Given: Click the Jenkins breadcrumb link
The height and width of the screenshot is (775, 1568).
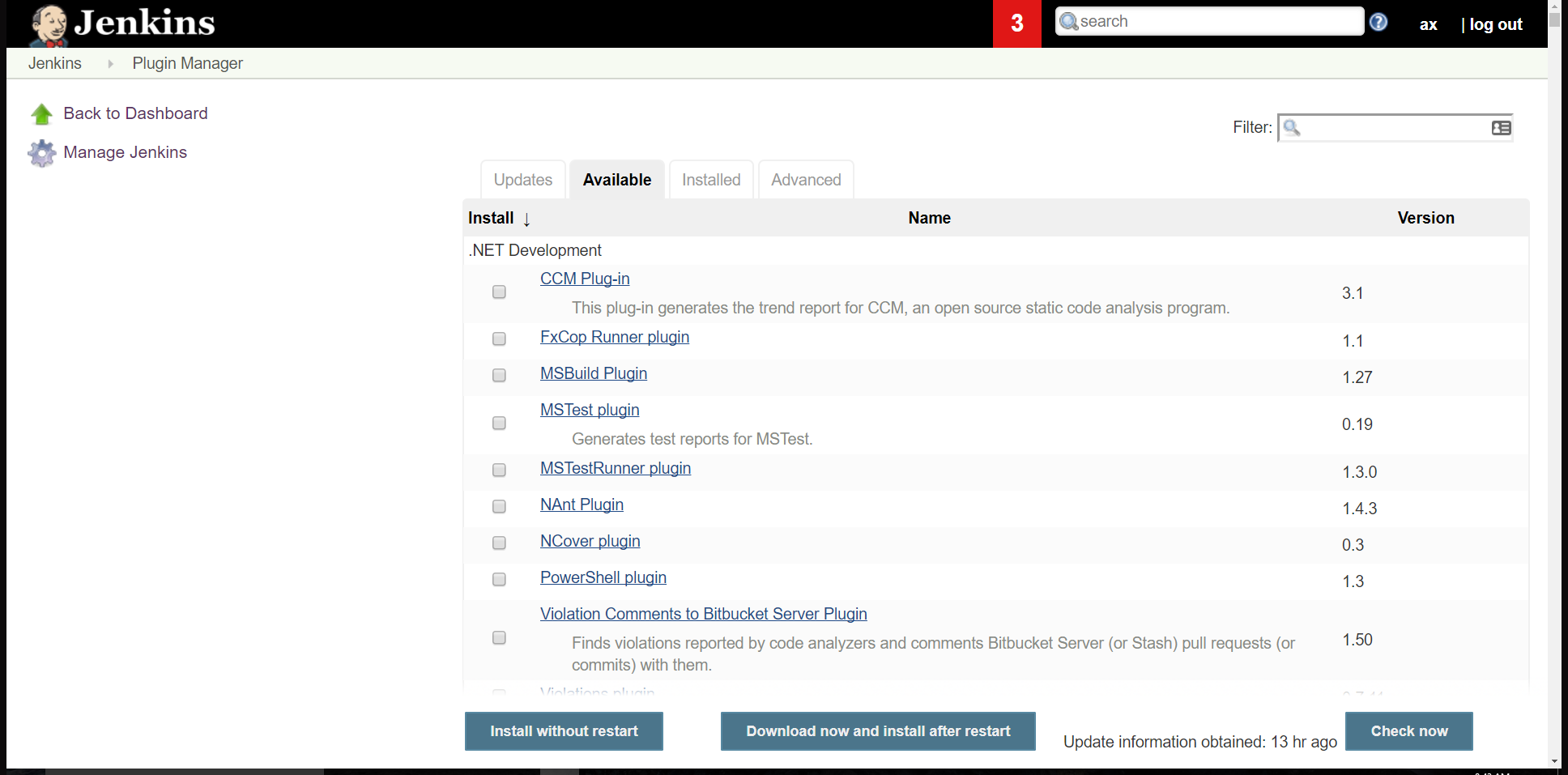Looking at the screenshot, I should click(55, 63).
